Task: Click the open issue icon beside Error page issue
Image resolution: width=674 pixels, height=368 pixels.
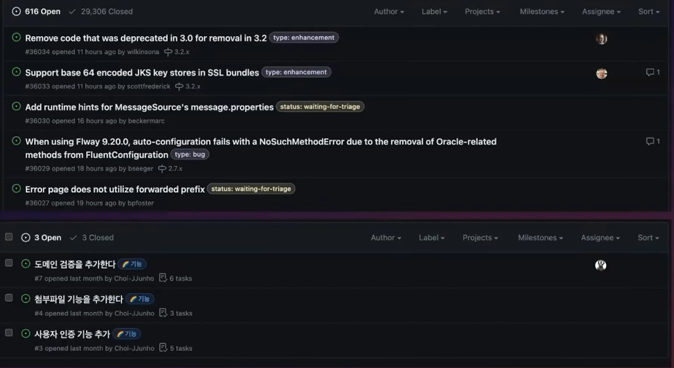Action: pos(16,188)
